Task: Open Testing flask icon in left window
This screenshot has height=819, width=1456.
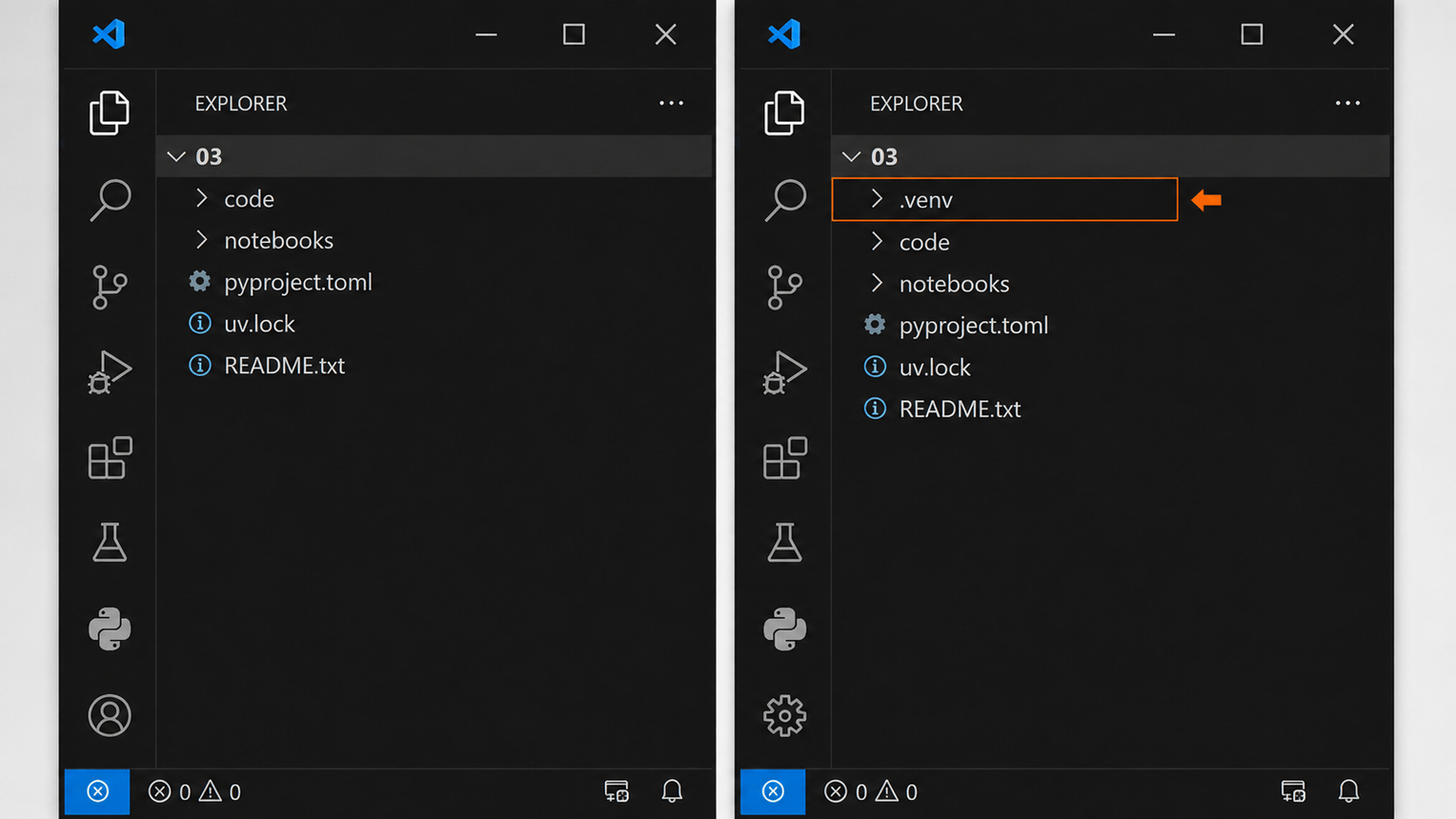Action: click(x=109, y=542)
